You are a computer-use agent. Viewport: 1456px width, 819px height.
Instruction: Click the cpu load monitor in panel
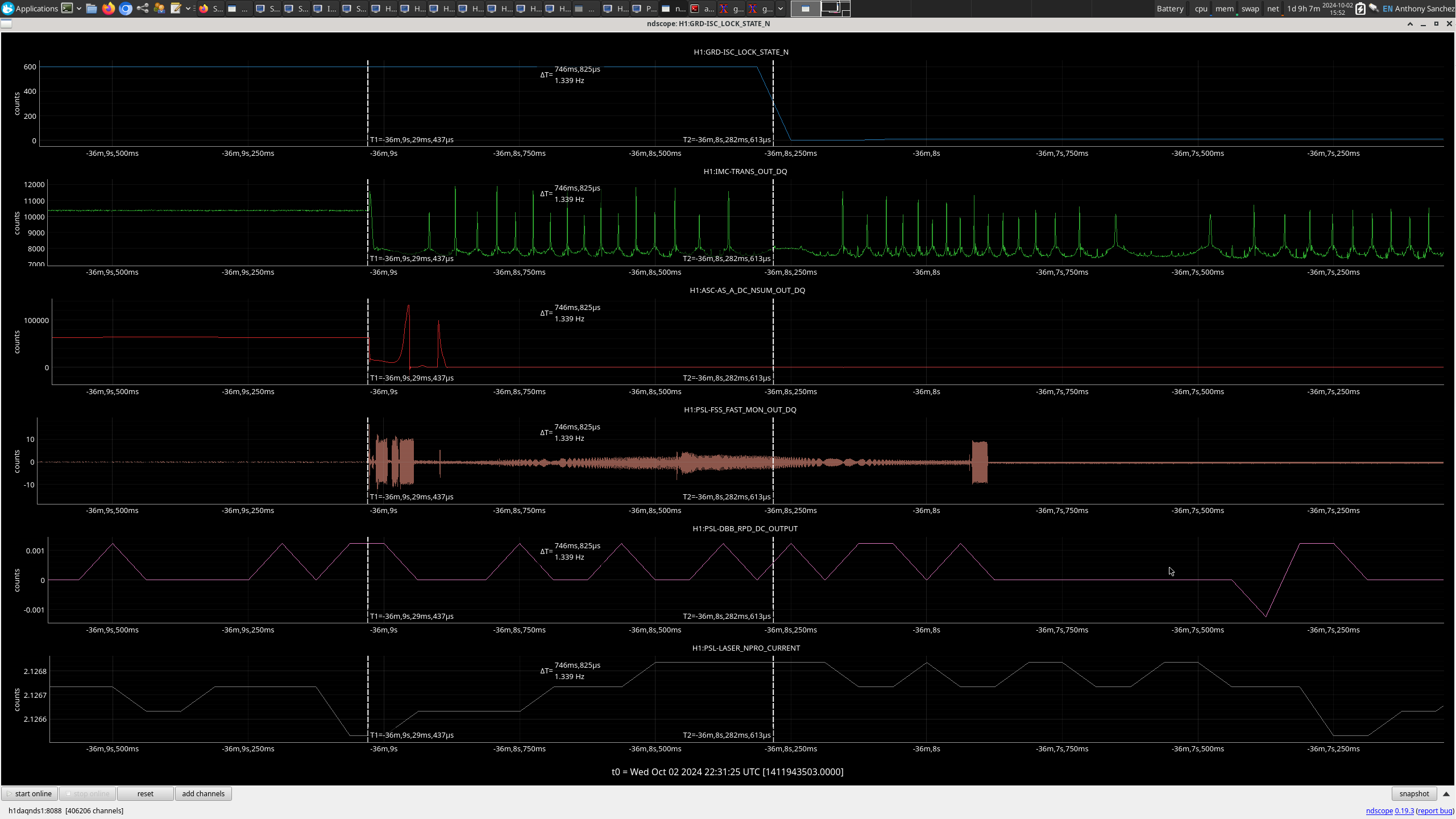click(x=1201, y=9)
